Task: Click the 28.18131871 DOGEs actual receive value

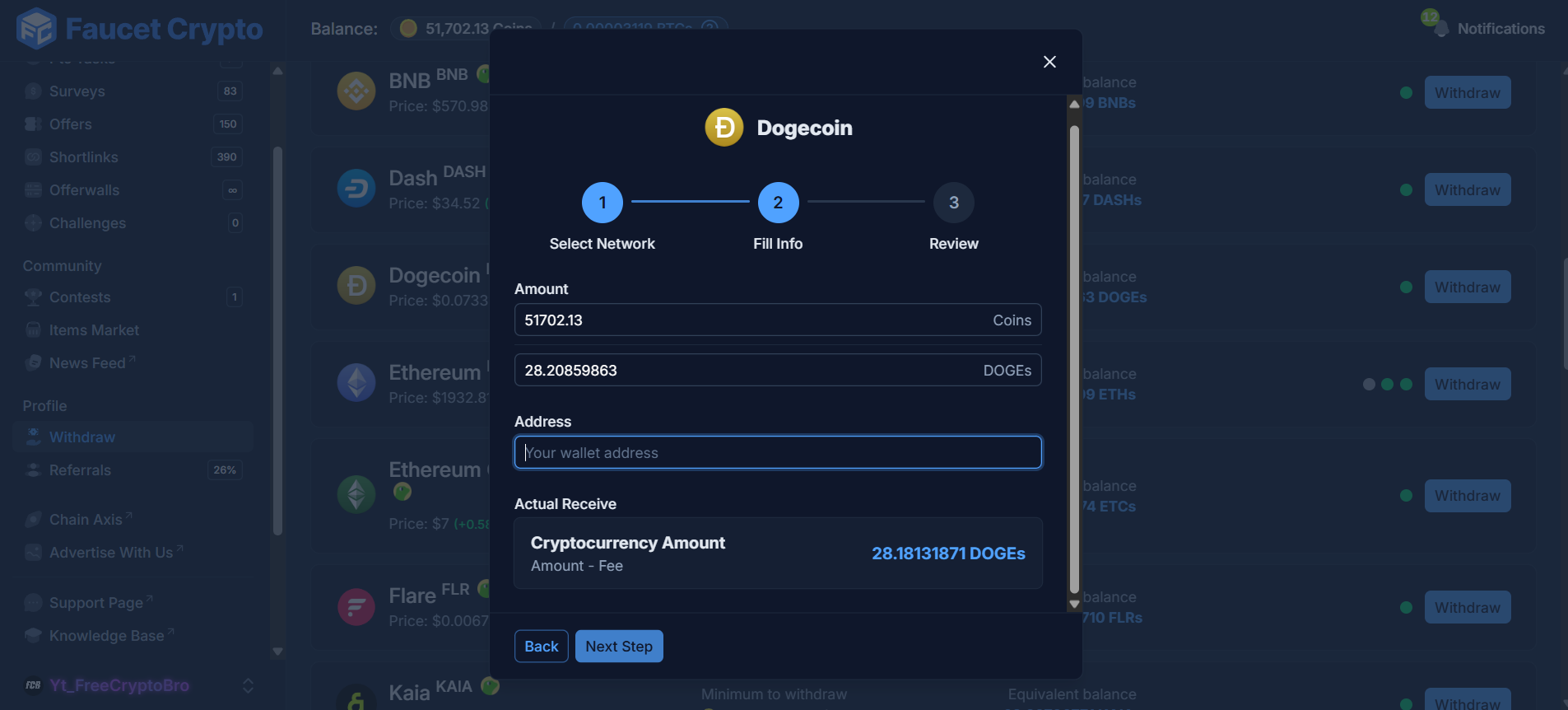Action: click(948, 554)
